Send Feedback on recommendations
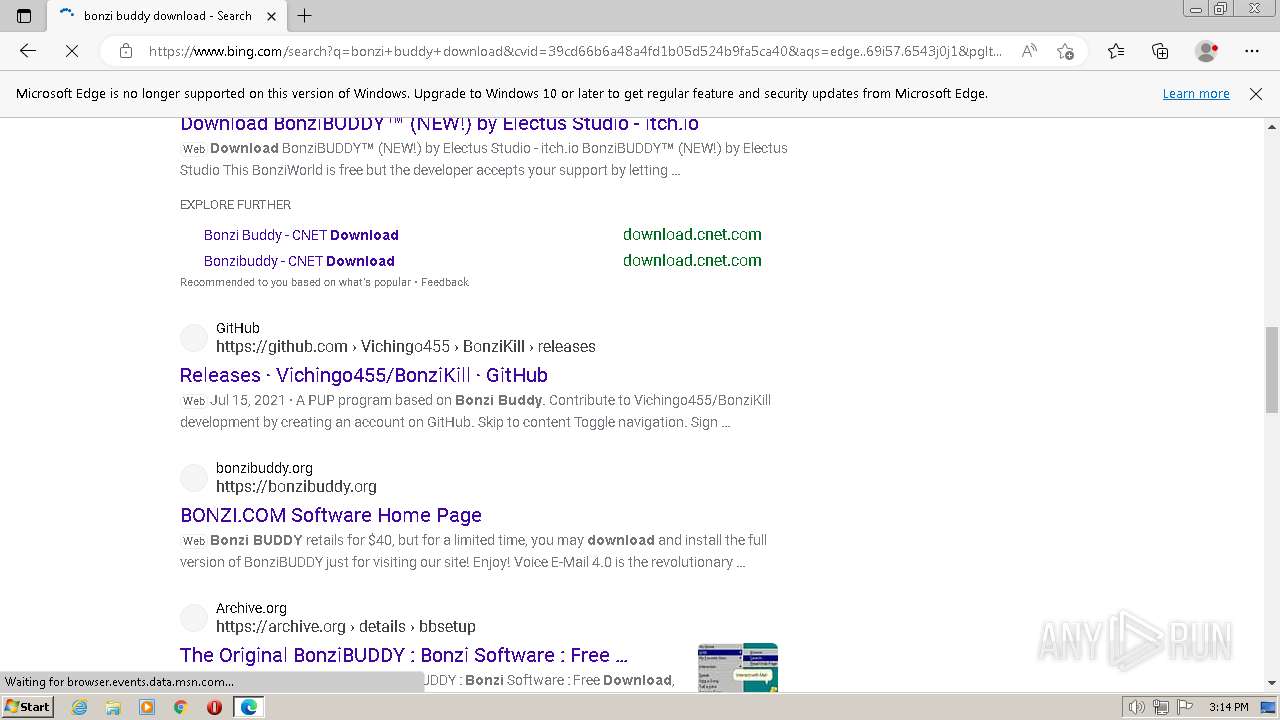 (x=445, y=282)
